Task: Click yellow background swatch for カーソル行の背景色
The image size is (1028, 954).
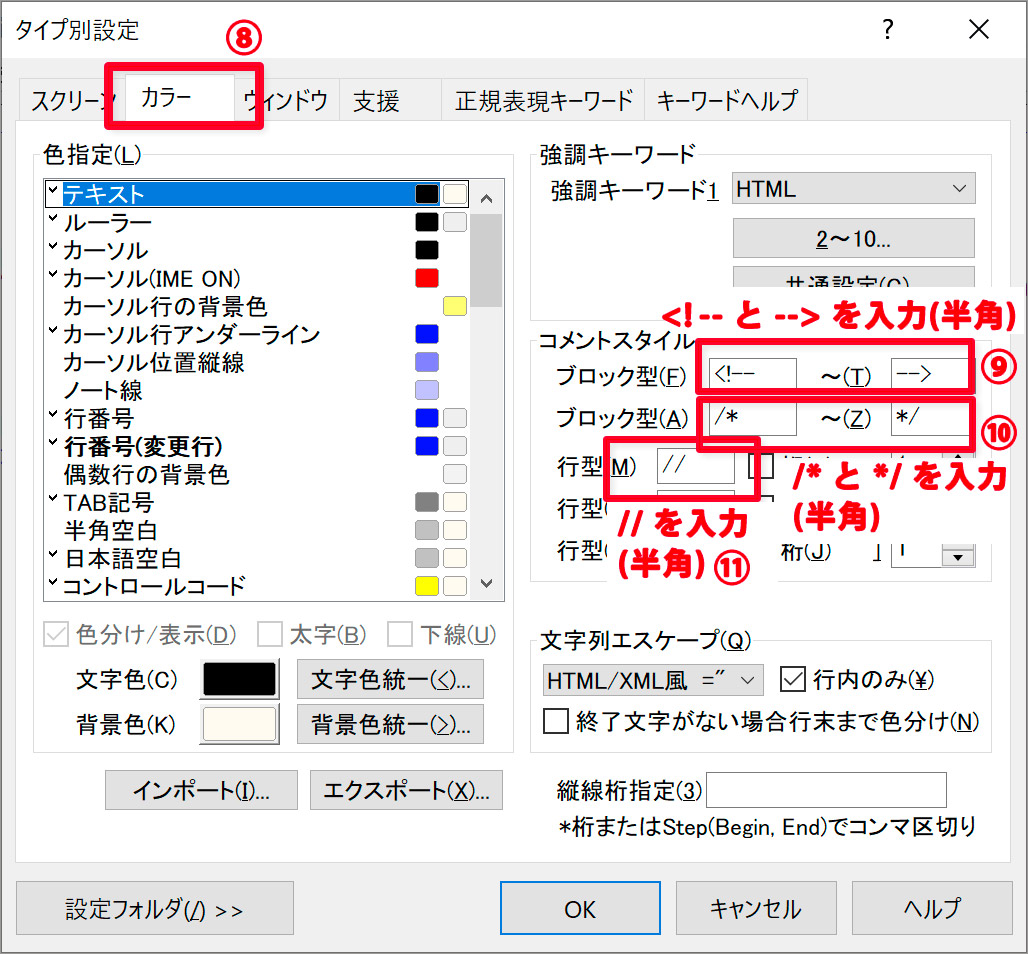Action: click(455, 306)
